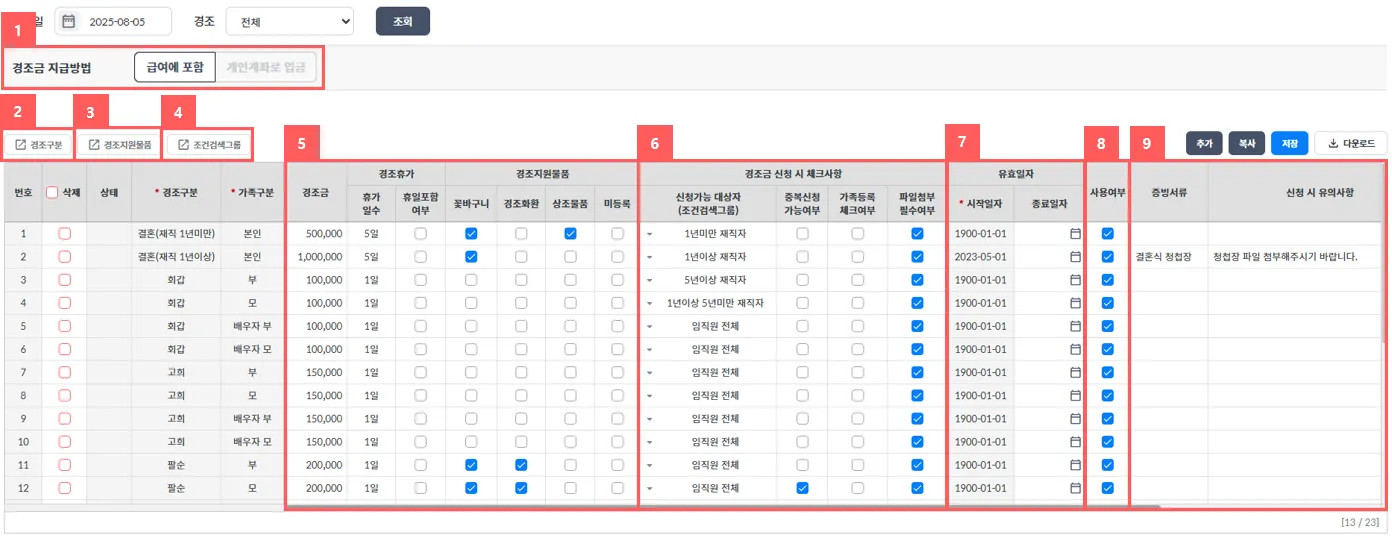This screenshot has height=539, width=1392.
Task: Expand 임직원 전체 dropdown in row 5
Action: pyautogui.click(x=647, y=326)
